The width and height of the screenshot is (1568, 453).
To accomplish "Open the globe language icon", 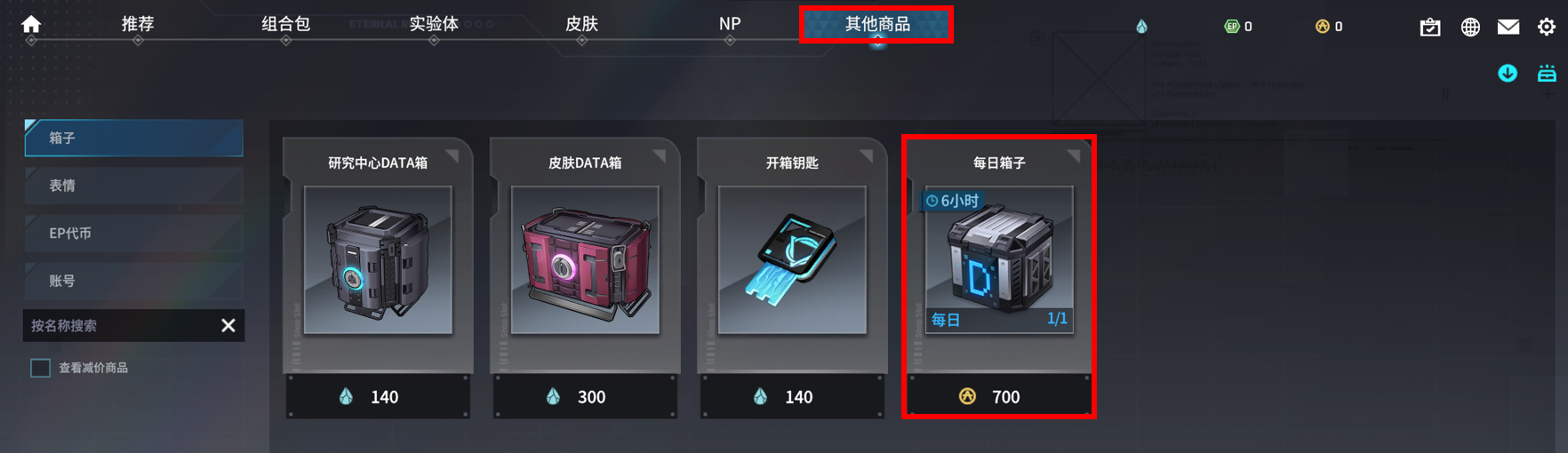I will (1470, 28).
